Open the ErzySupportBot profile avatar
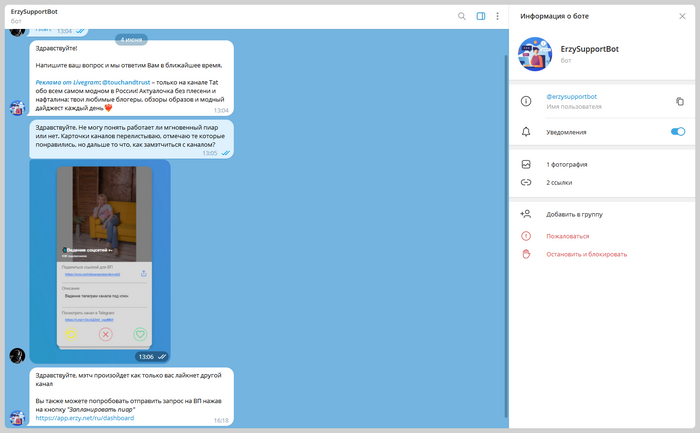 tap(535, 54)
